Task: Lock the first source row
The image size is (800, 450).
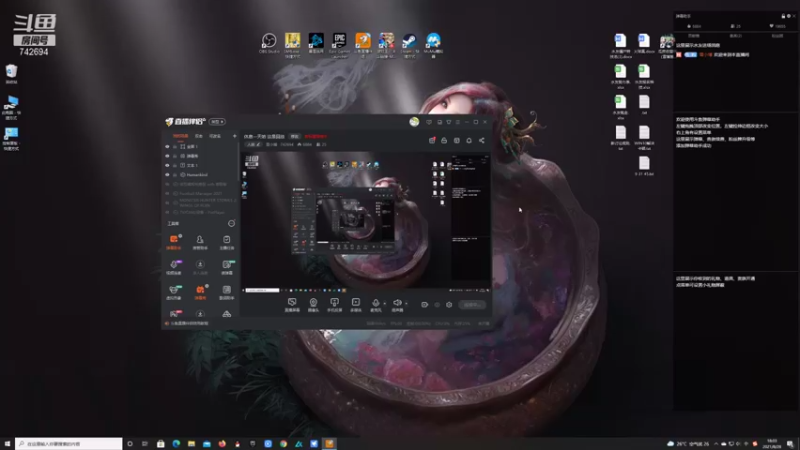Action: 175,146
